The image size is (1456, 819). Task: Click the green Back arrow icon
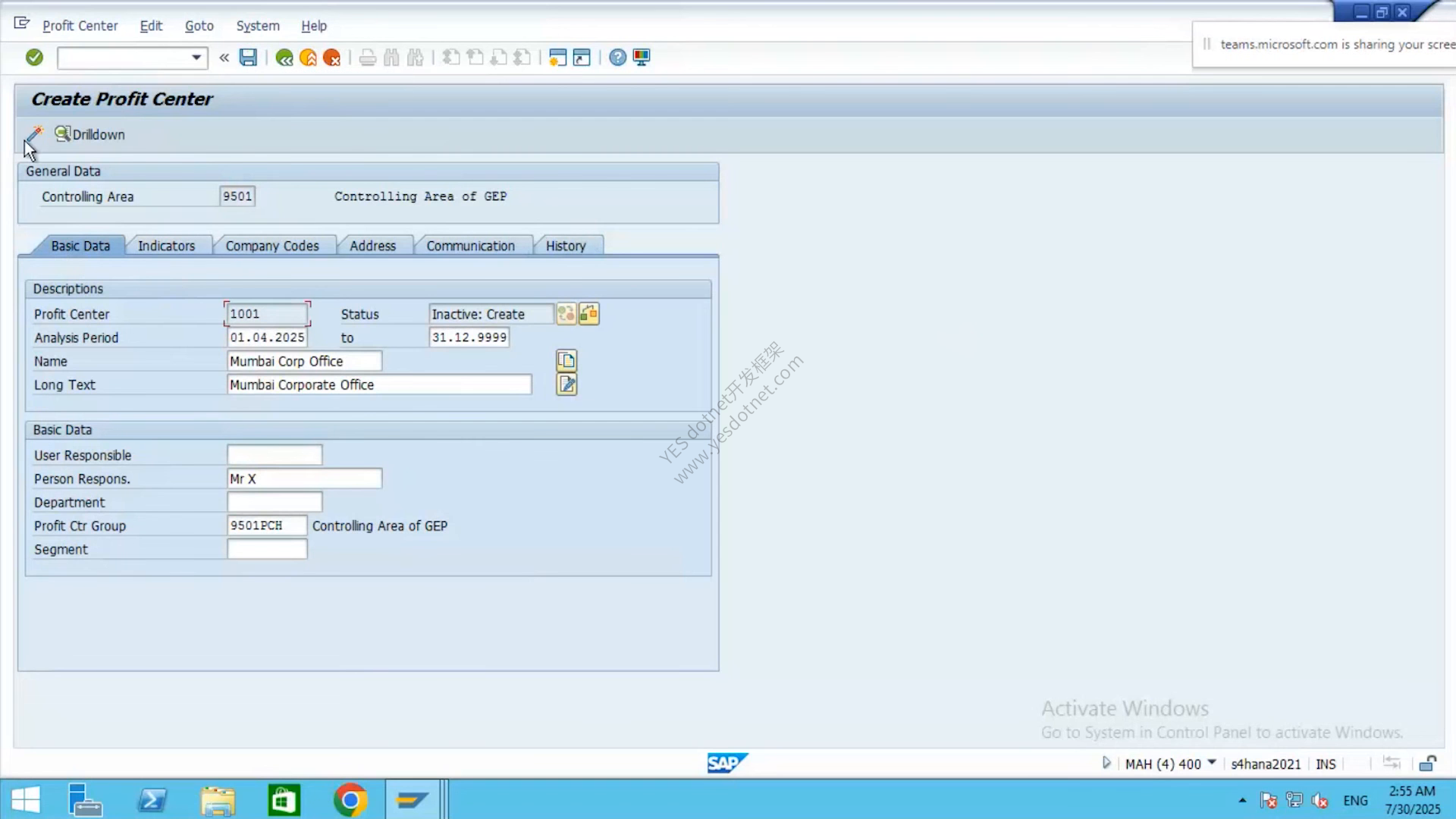point(284,58)
